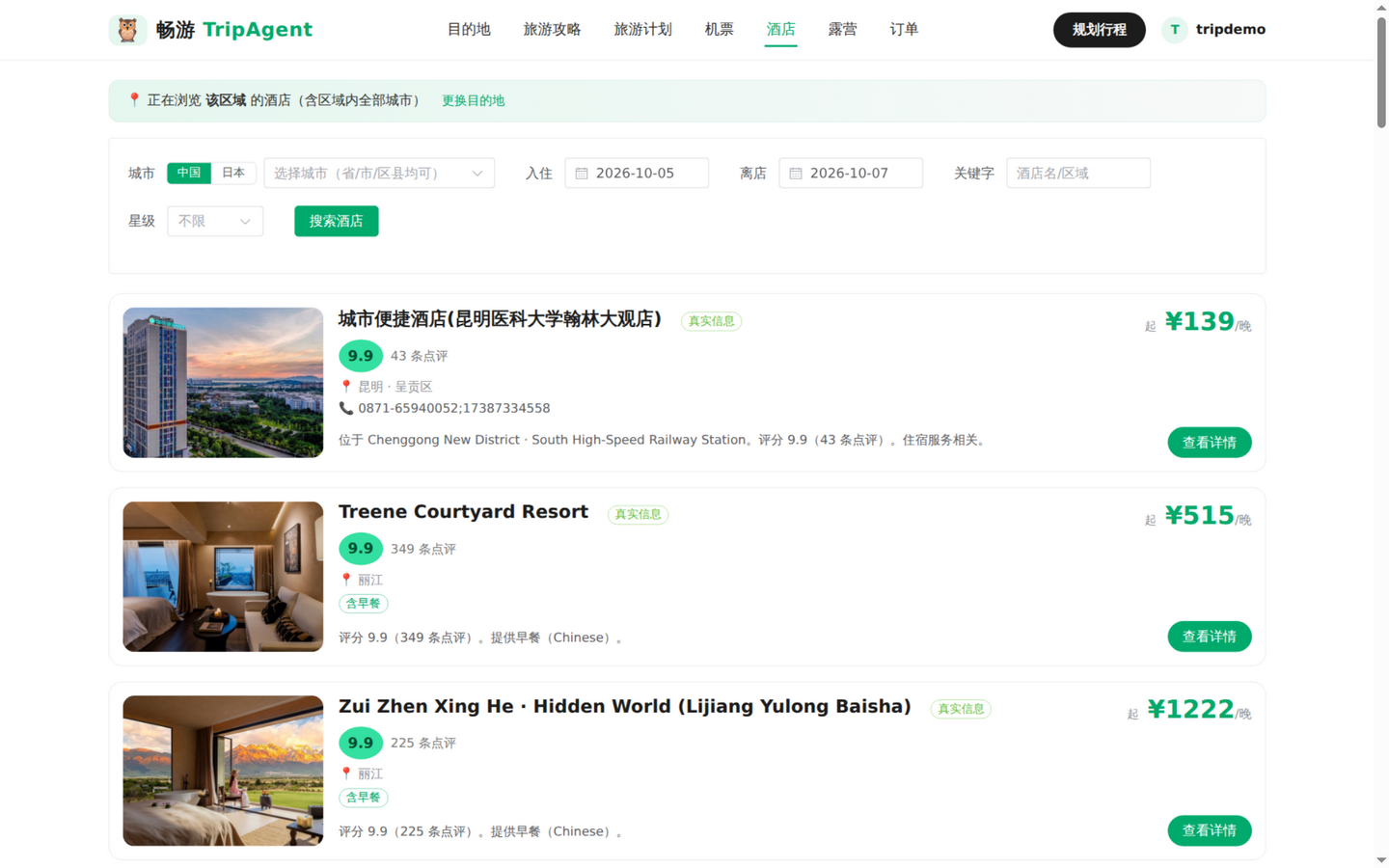
Task: Click the location pin beside 昆明 · 呈贡区
Action: pyautogui.click(x=346, y=386)
